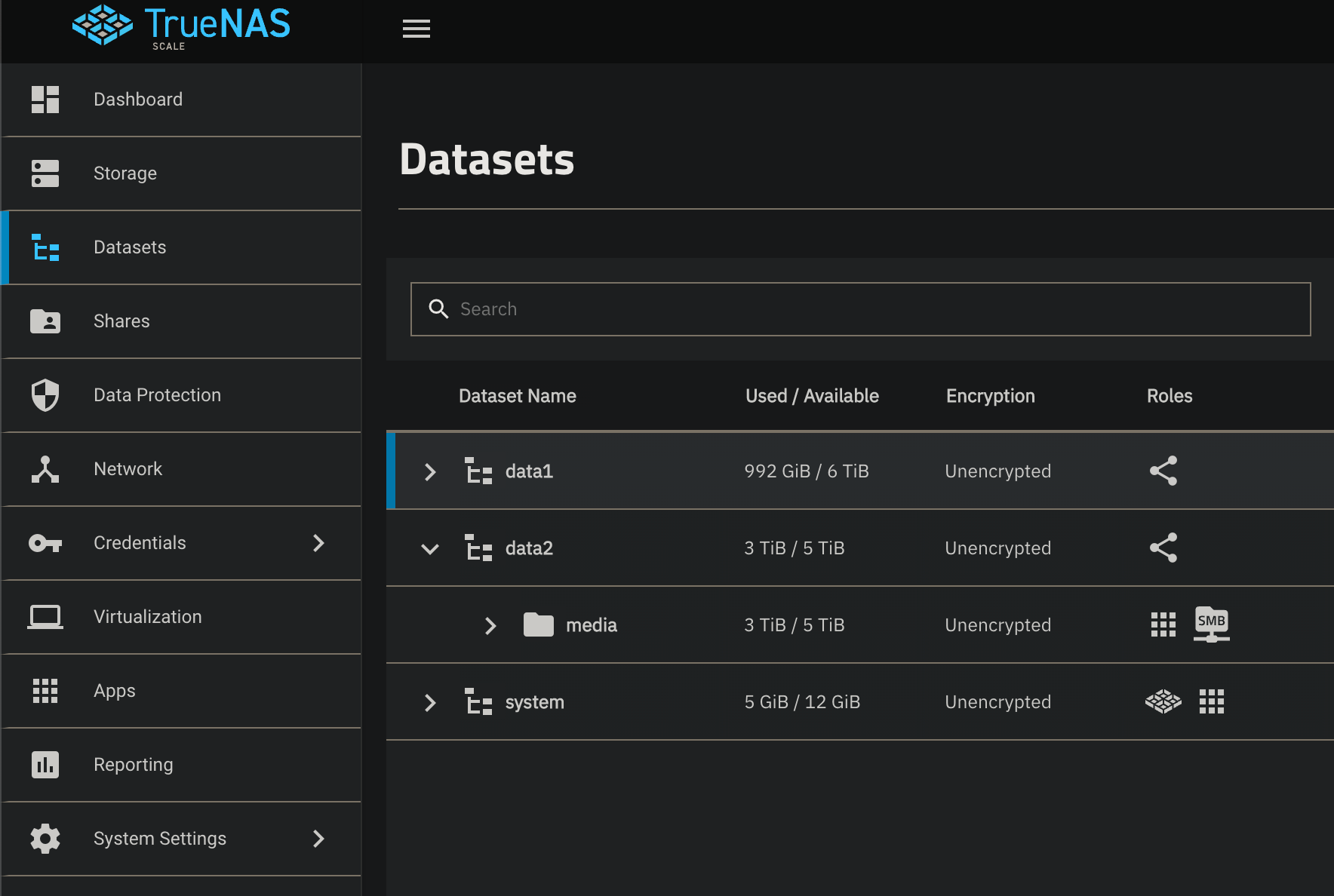Click the TrueNAS SCALE logo

(181, 27)
